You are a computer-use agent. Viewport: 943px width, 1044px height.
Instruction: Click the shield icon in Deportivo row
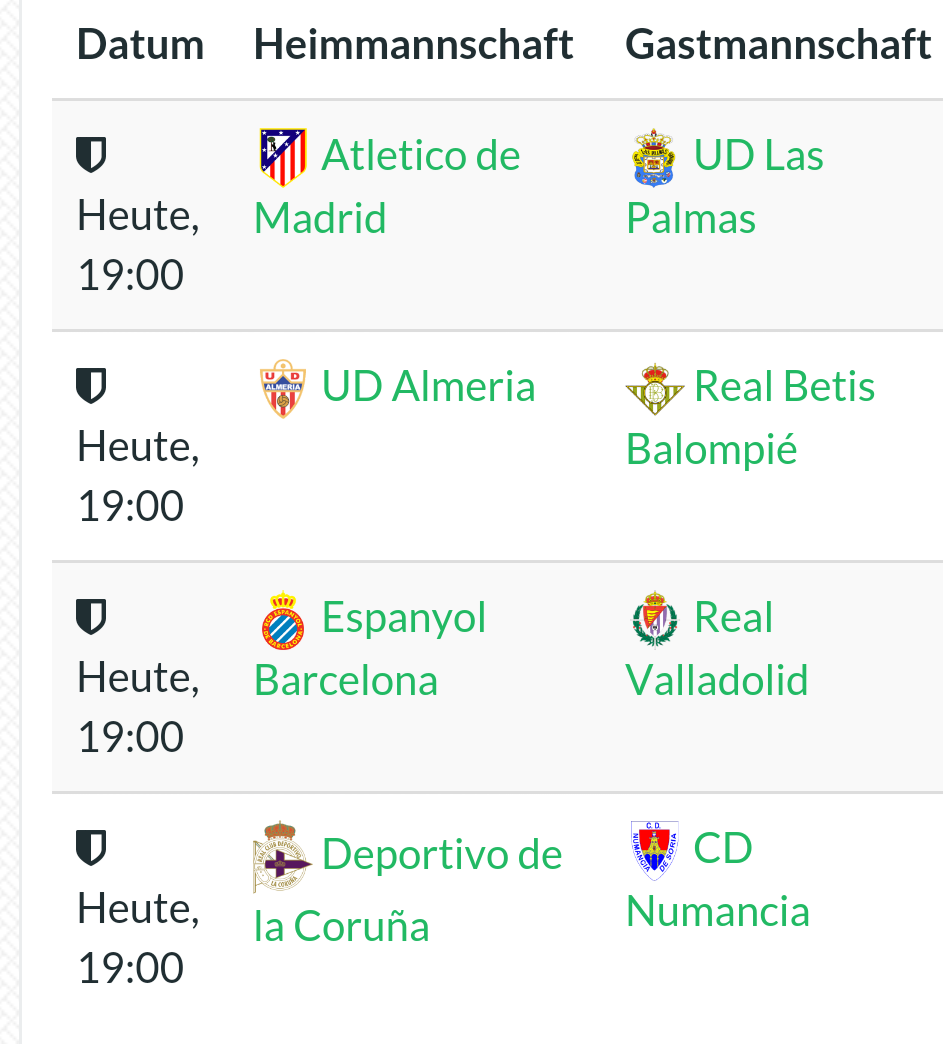[91, 848]
